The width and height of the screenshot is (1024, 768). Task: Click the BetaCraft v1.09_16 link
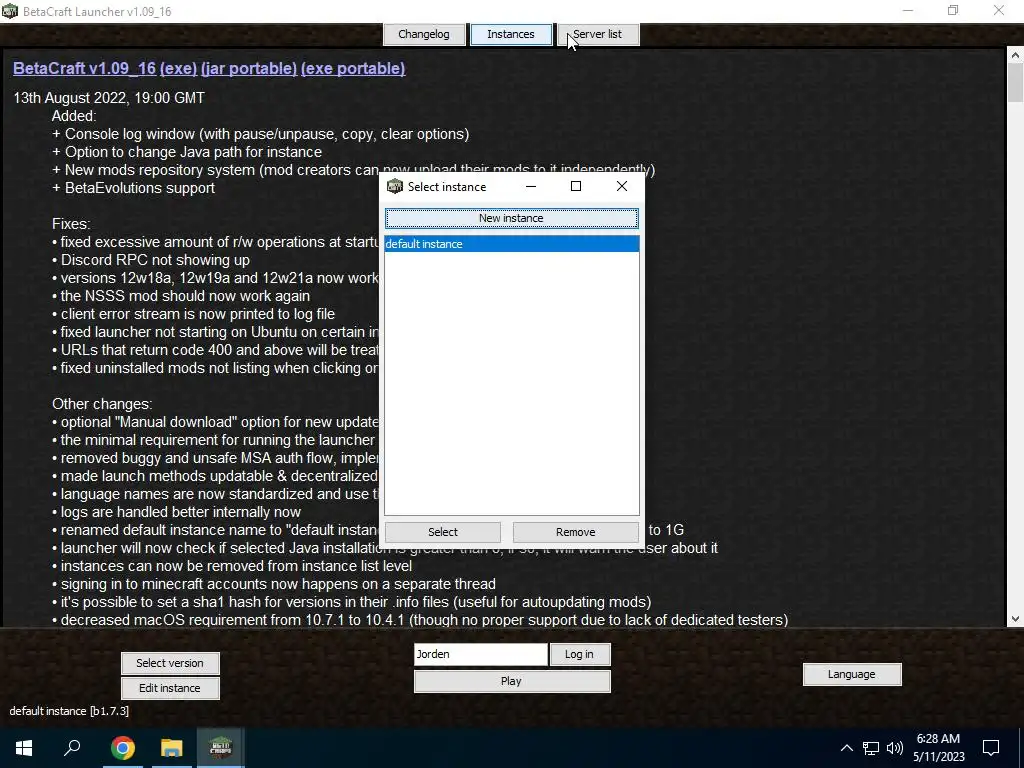pos(84,69)
